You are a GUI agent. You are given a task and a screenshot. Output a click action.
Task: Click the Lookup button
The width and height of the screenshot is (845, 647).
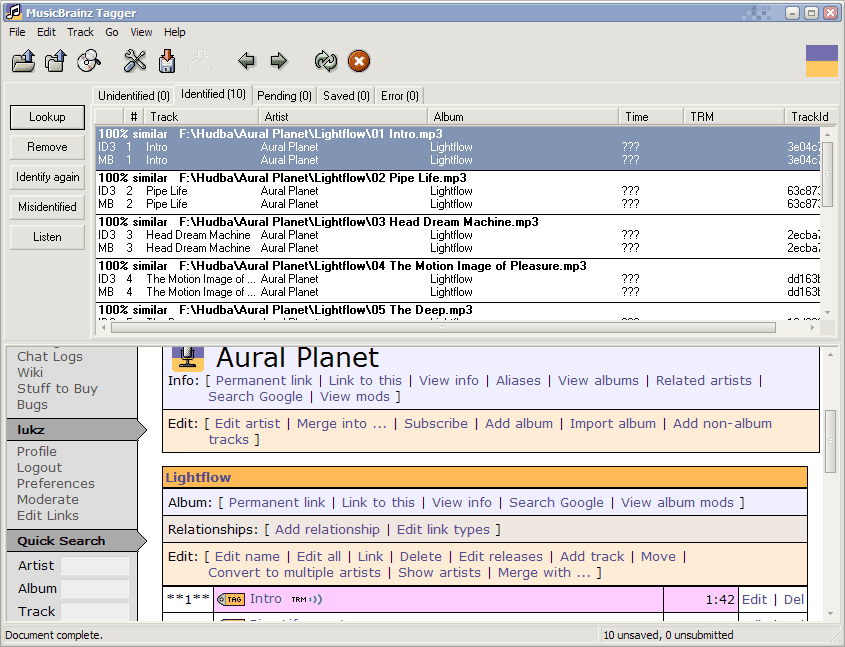(x=47, y=117)
